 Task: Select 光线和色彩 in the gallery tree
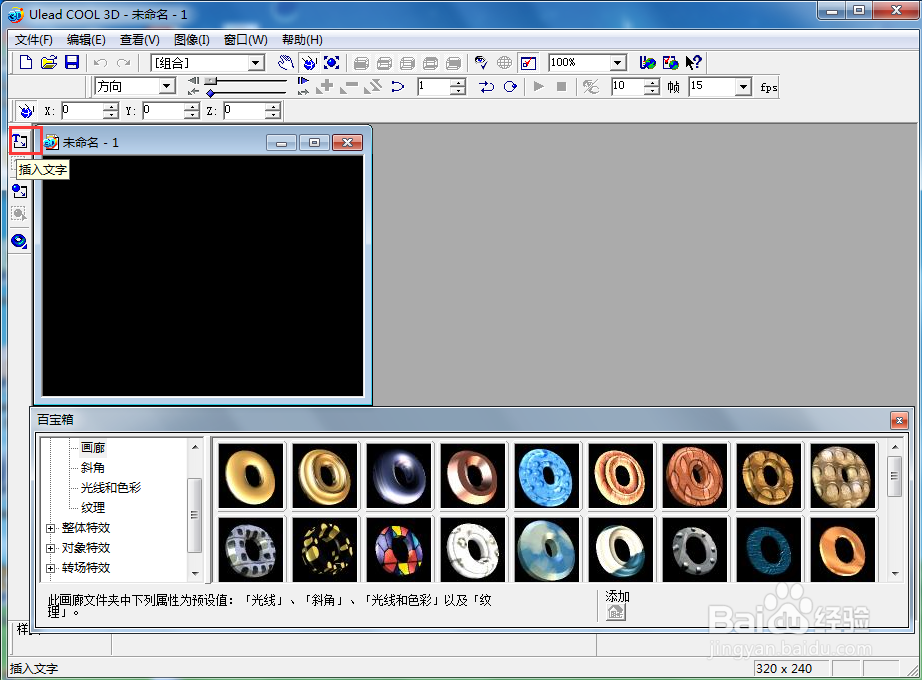coord(111,488)
